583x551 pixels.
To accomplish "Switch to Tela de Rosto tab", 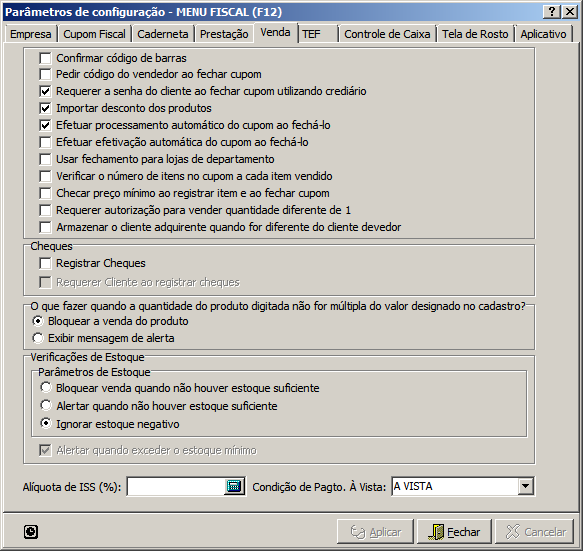I will [x=475, y=34].
